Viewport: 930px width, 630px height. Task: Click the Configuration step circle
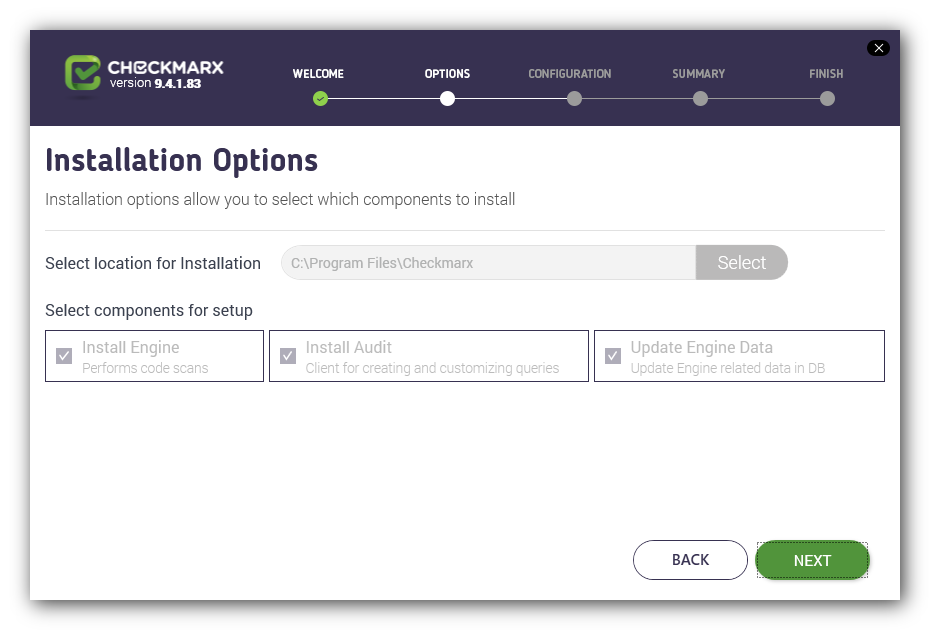[x=574, y=98]
